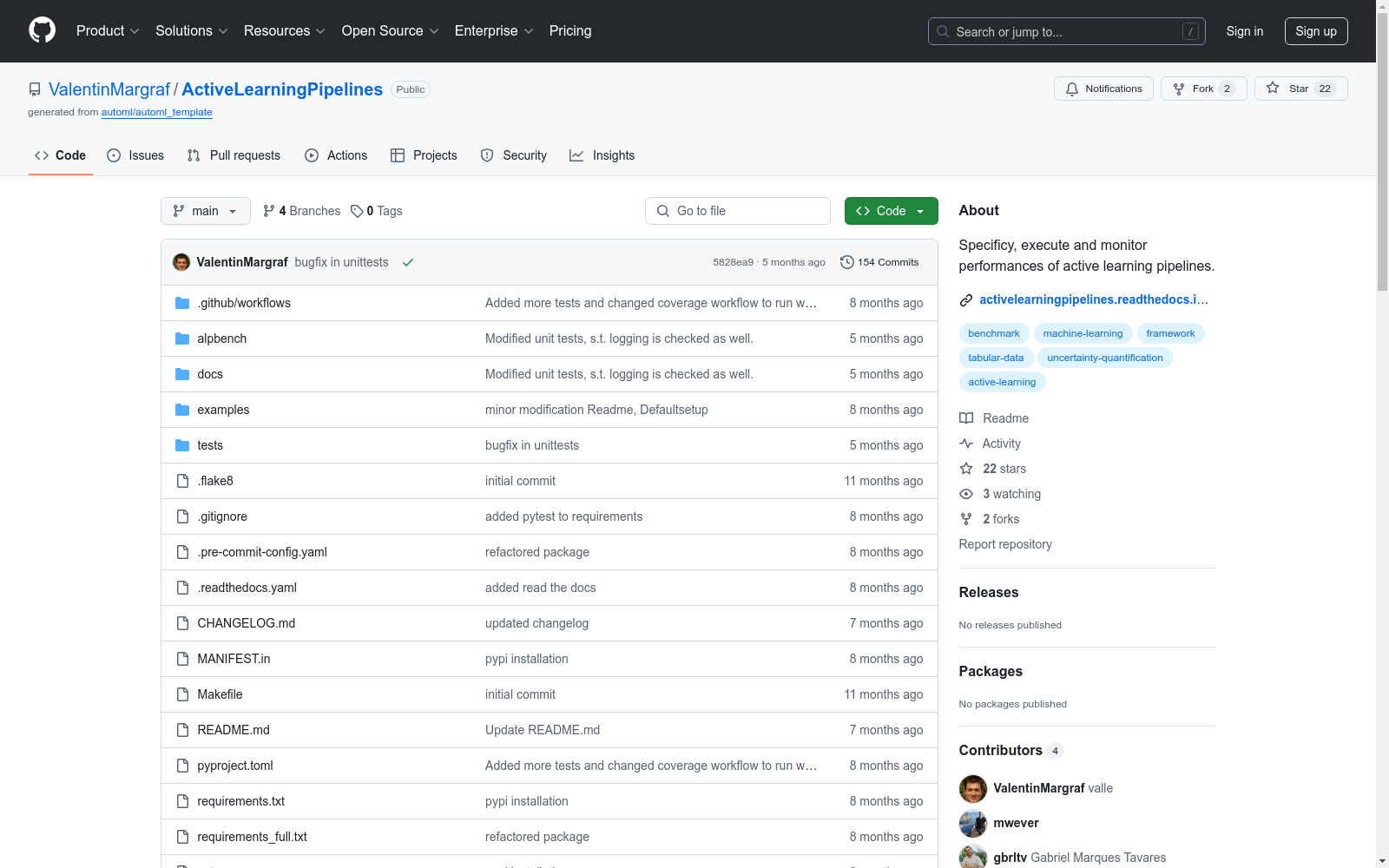
Task: Open the requirements.txt file
Action: point(241,801)
